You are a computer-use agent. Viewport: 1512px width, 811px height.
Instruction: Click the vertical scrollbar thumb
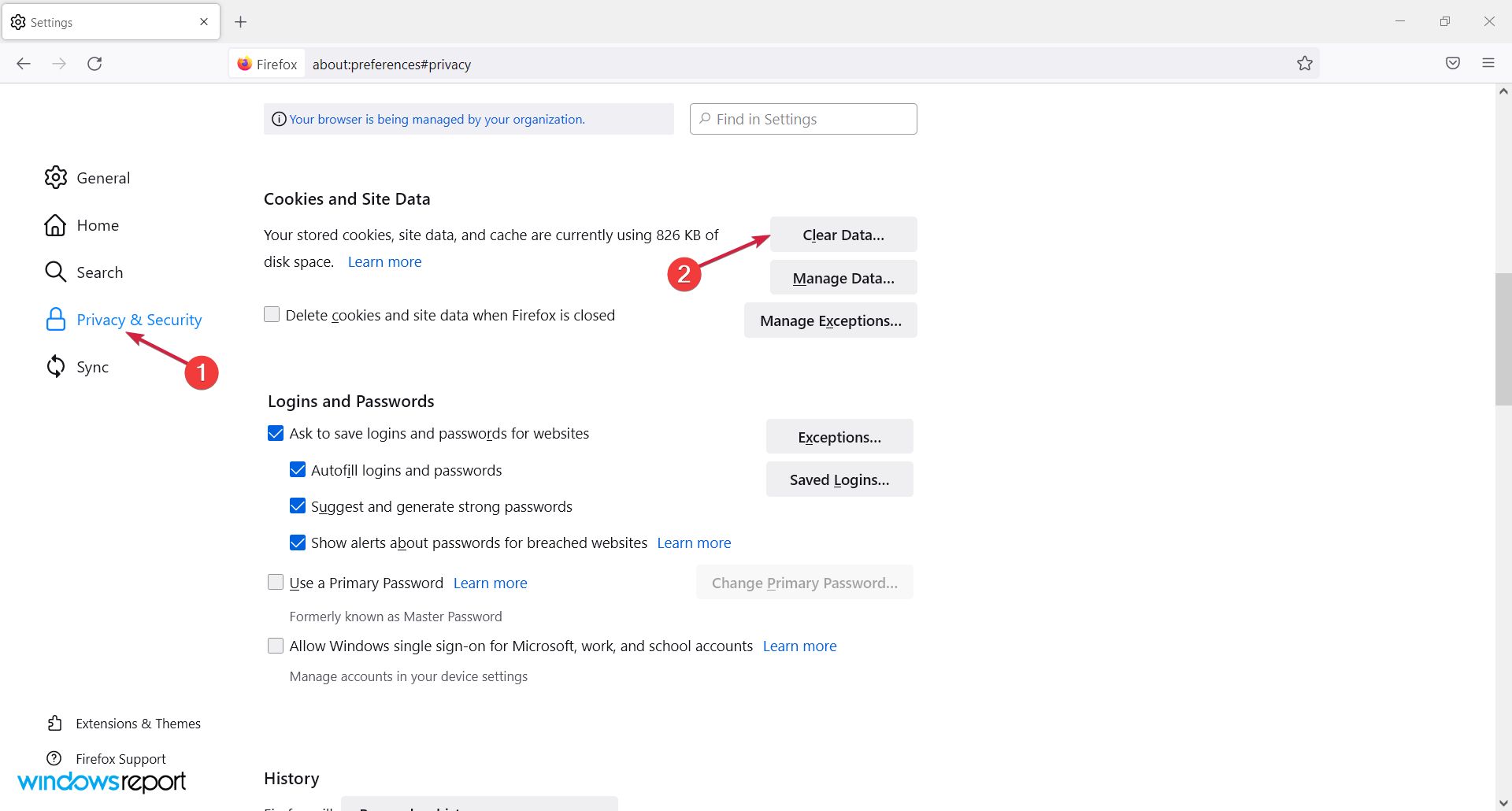click(1503, 339)
